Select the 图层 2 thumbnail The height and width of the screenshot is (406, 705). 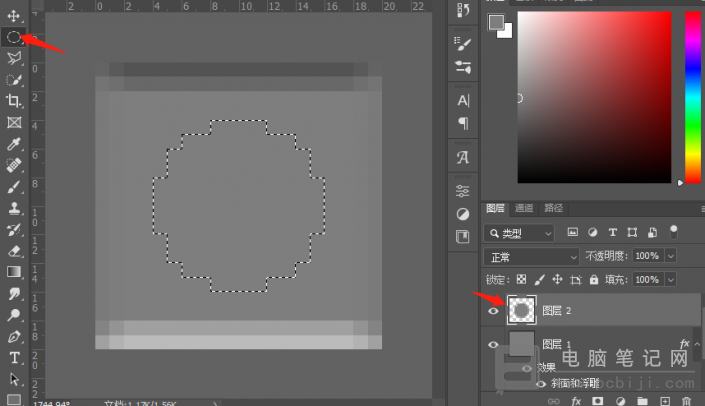point(522,310)
